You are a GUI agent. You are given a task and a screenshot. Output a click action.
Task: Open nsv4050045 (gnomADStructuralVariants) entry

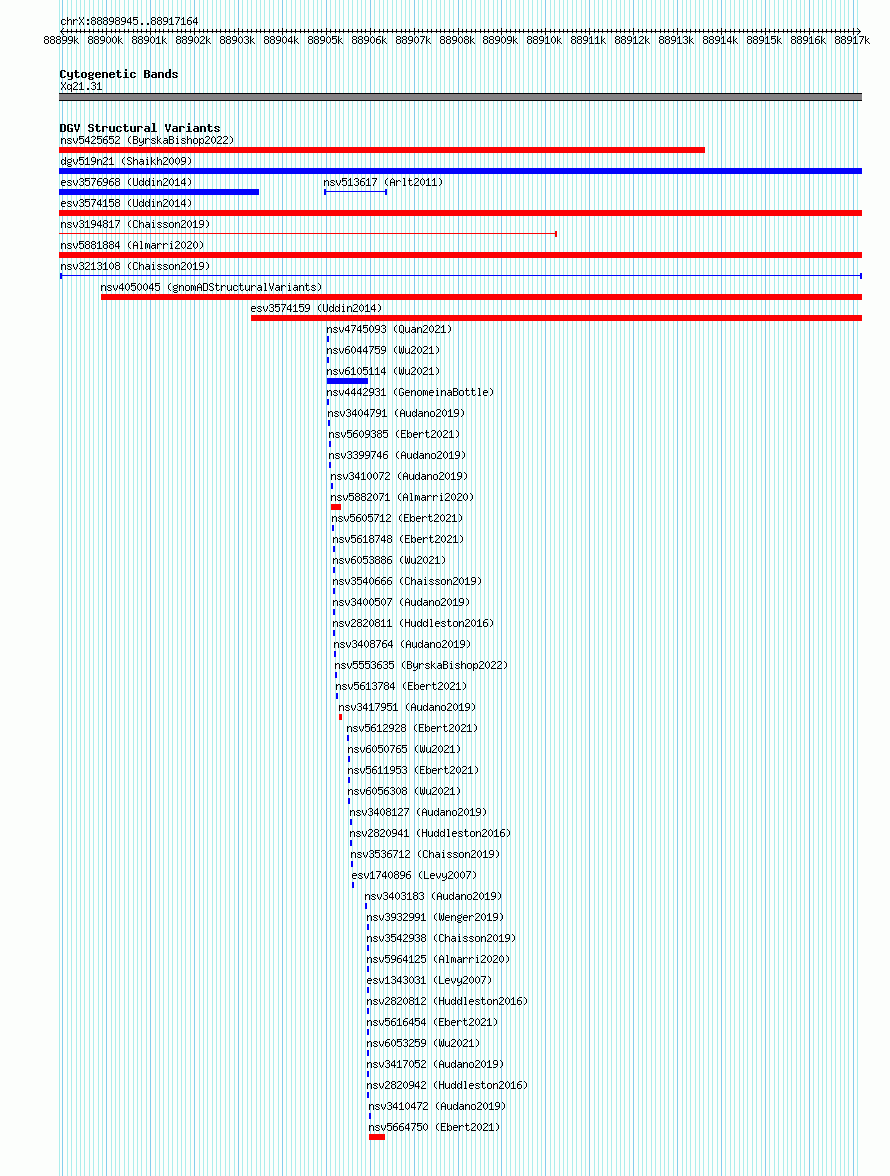[x=211, y=287]
